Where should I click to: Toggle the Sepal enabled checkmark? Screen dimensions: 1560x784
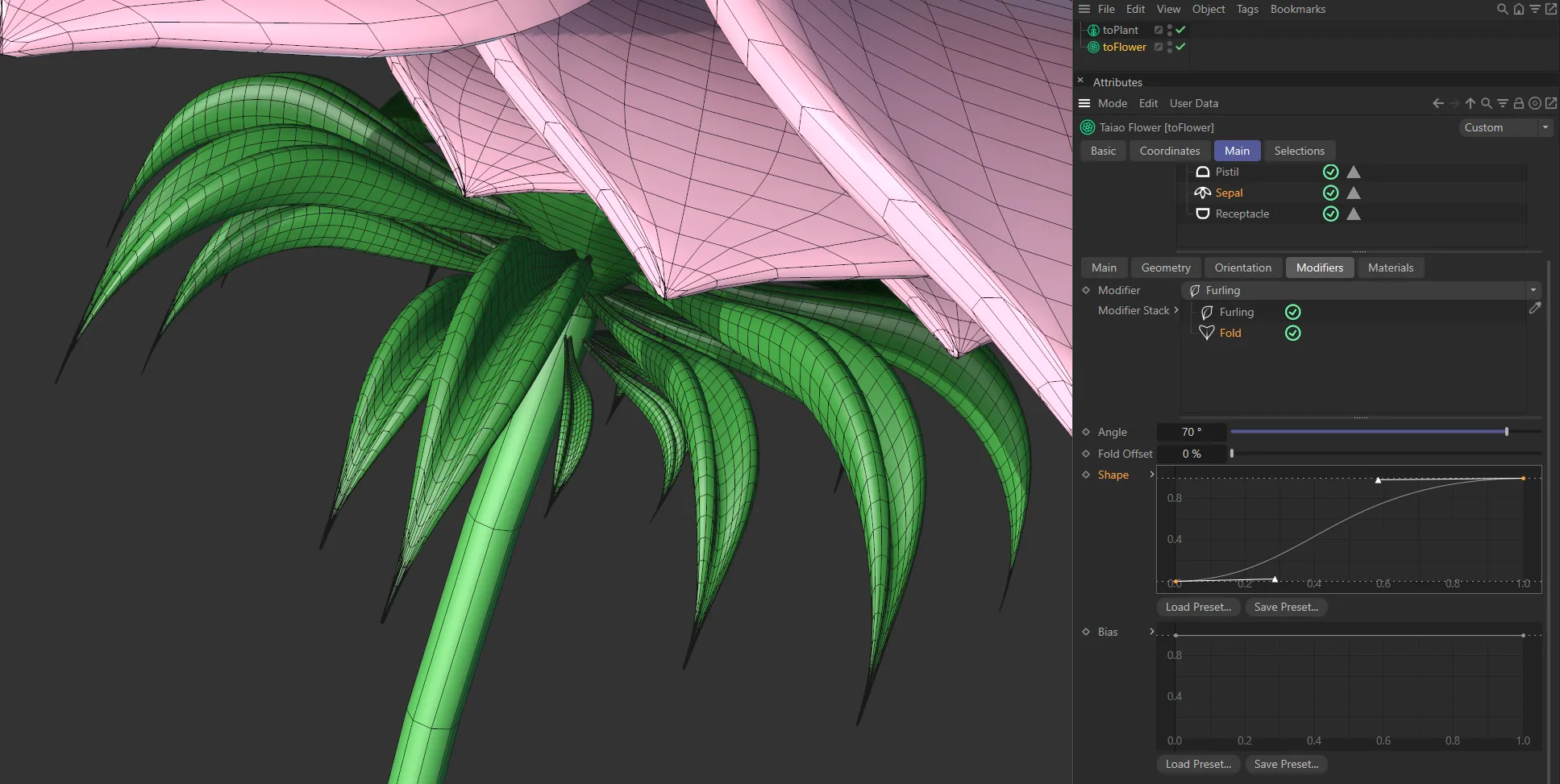(x=1330, y=193)
